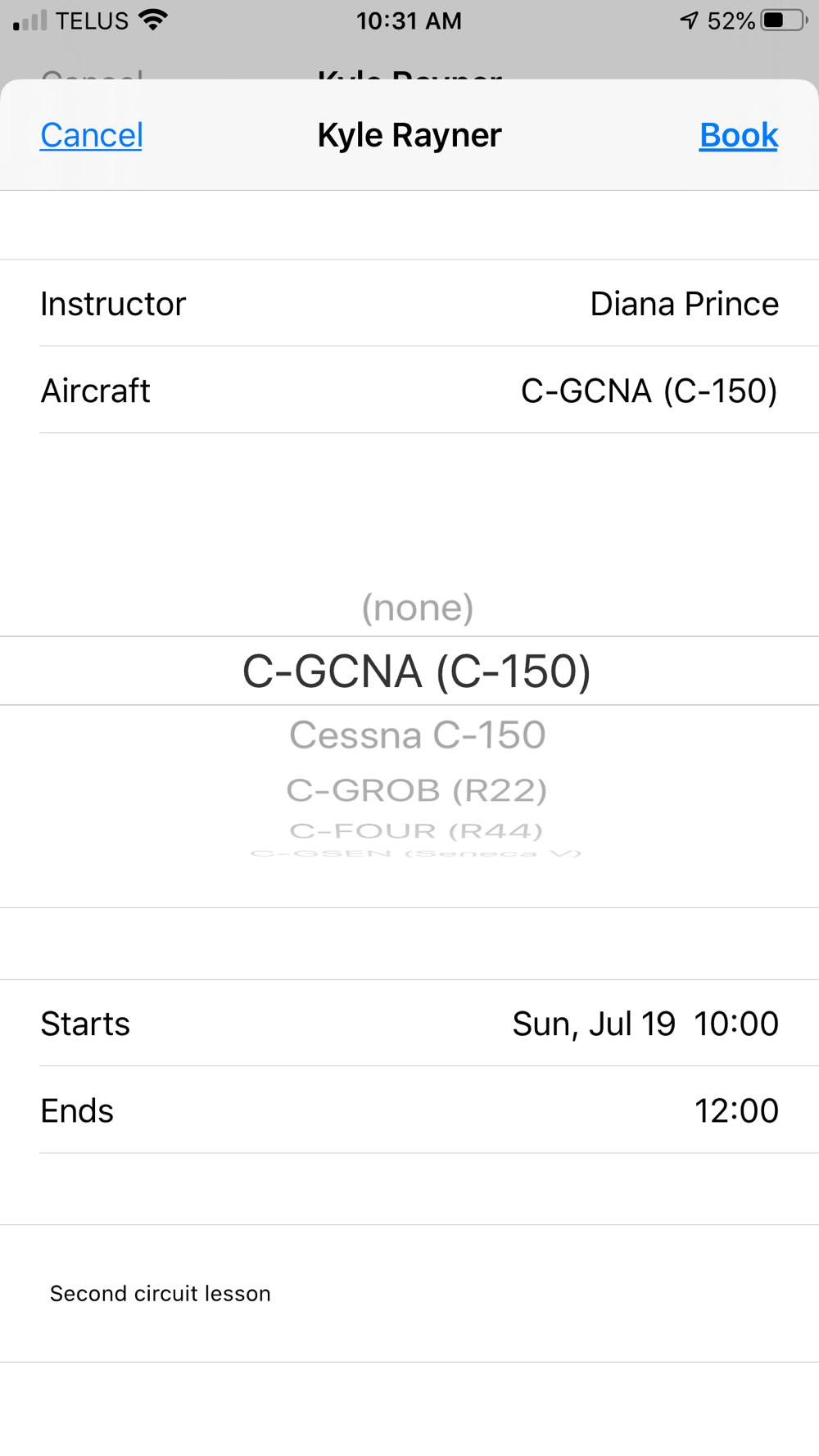Viewport: 819px width, 1456px height.
Task: Cancel the booking
Action: coord(92,135)
